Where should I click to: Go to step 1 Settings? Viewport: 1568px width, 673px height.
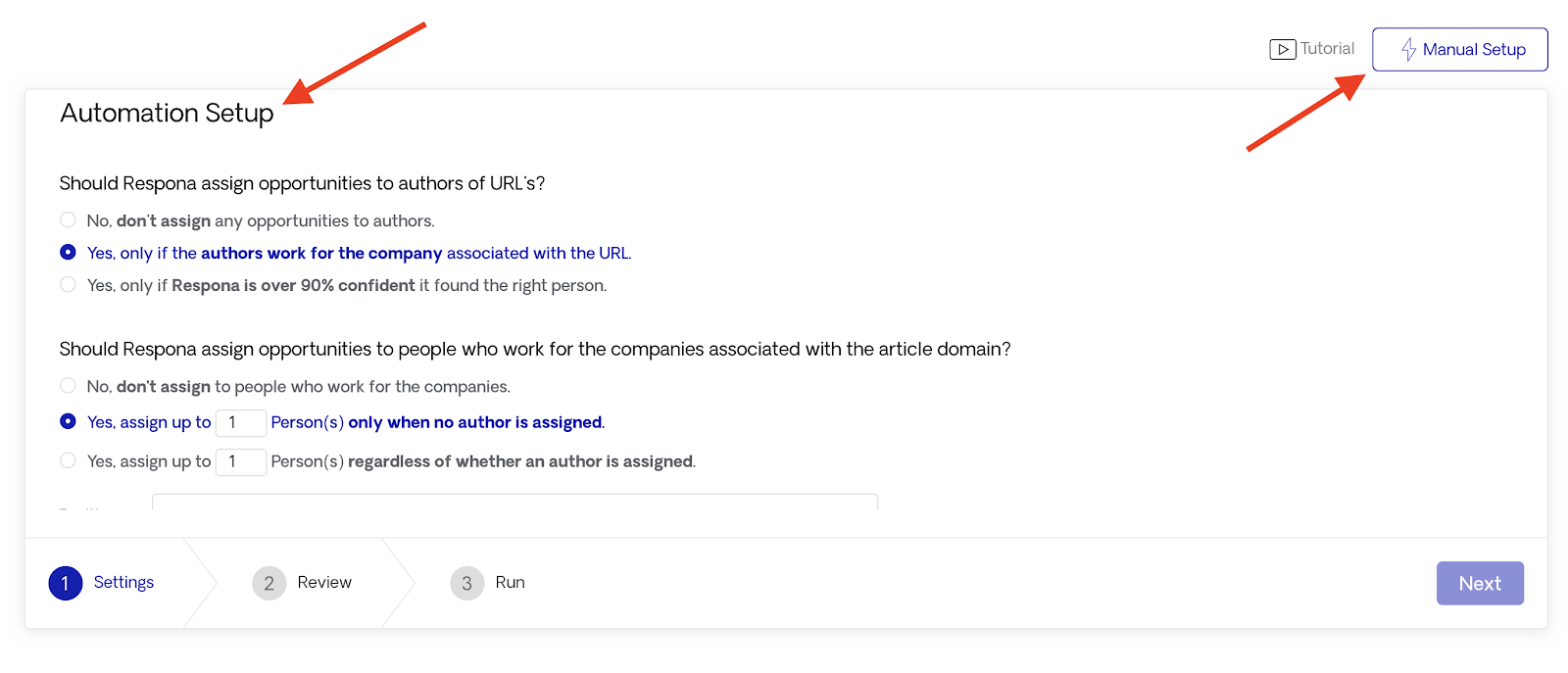pyautogui.click(x=102, y=583)
